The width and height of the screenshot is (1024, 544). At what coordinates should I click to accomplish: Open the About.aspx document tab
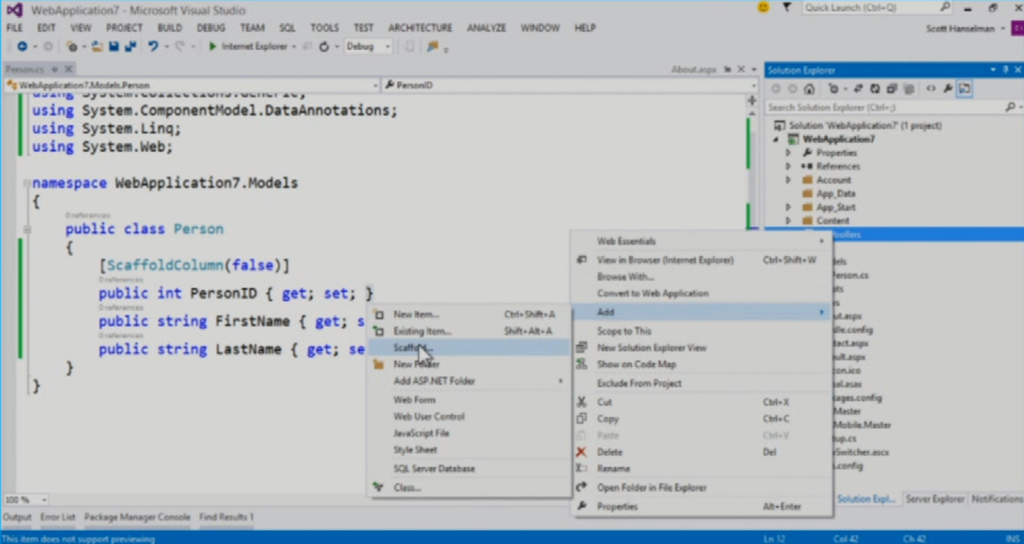pos(694,69)
